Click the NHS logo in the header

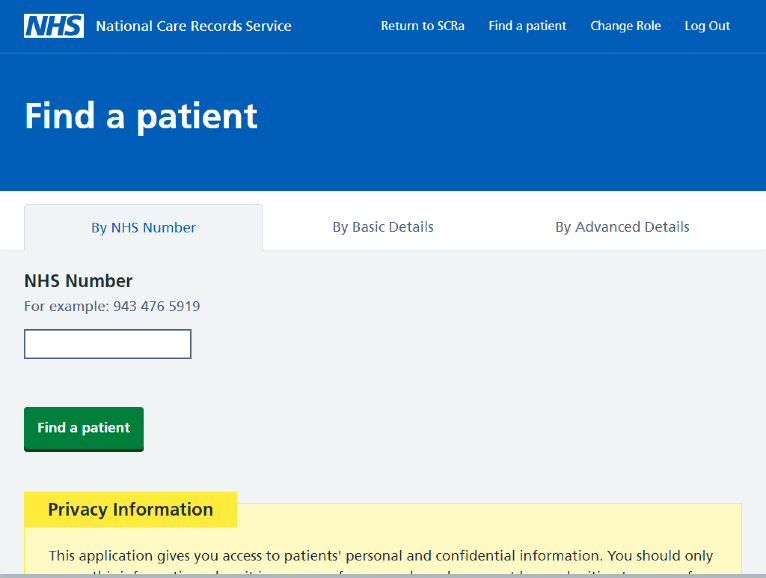pyautogui.click(x=54, y=26)
